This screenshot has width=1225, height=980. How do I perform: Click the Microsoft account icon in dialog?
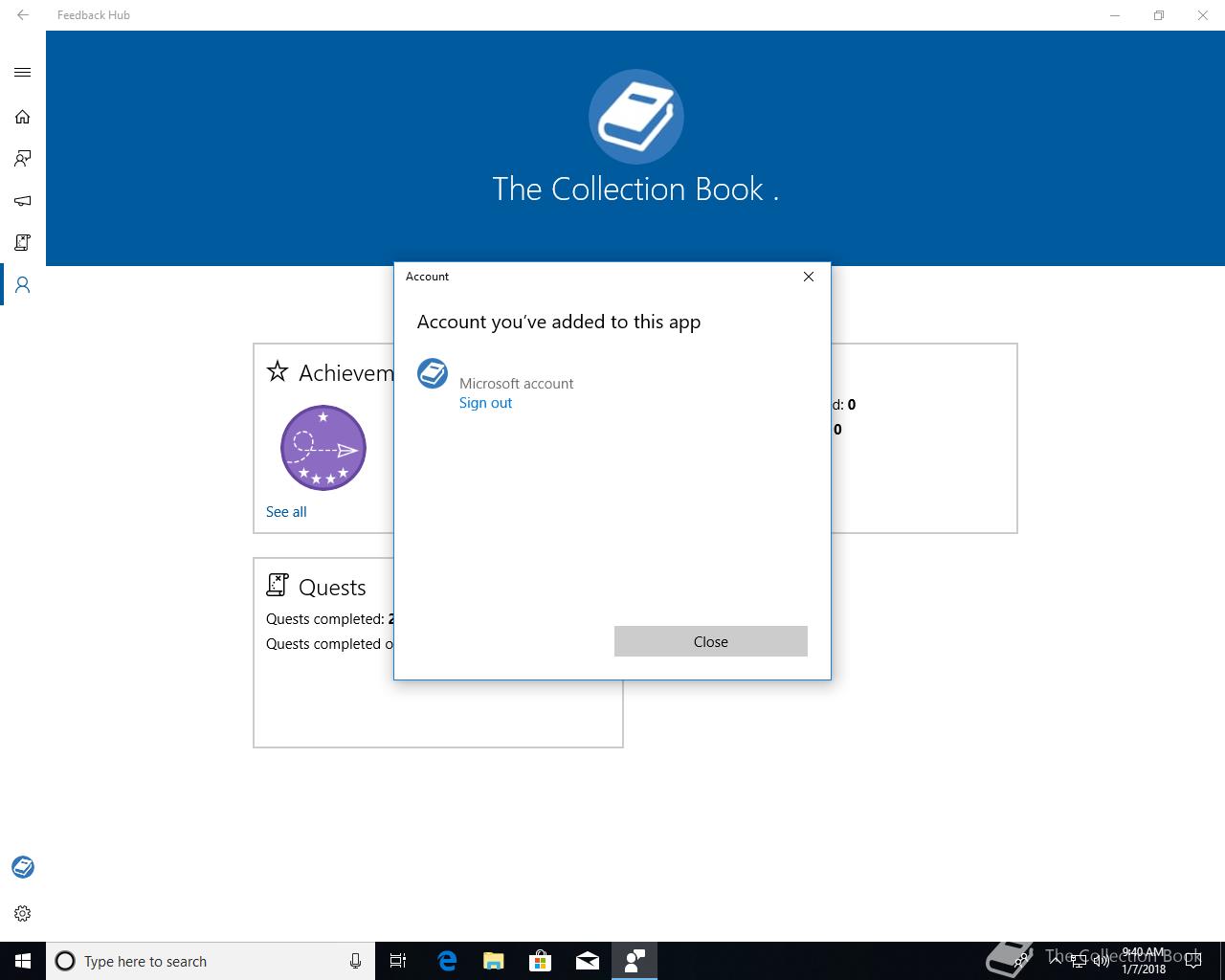tap(433, 373)
